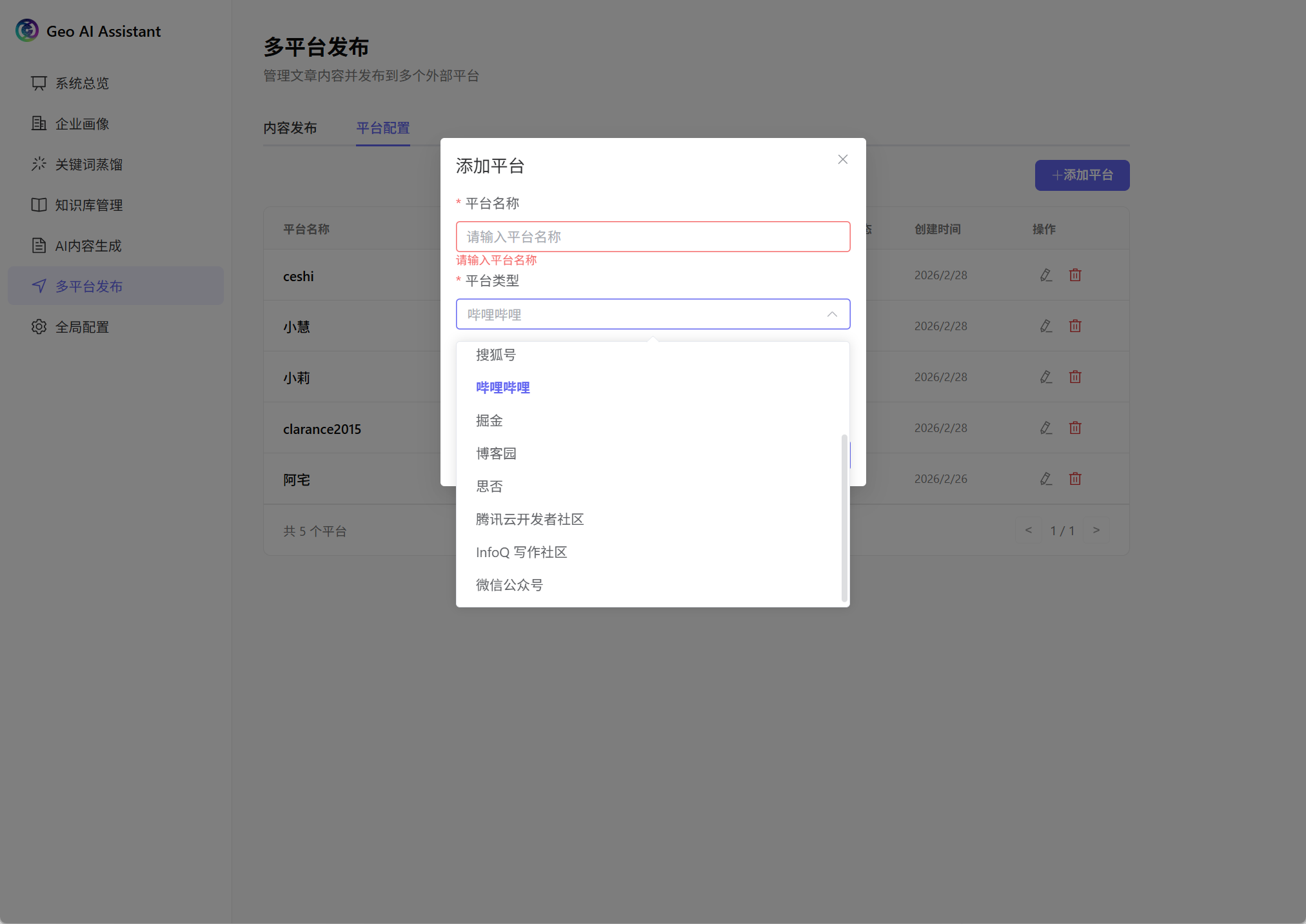The height and width of the screenshot is (924, 1306).
Task: Click the 2026/2/26 date cell
Action: coord(941,479)
